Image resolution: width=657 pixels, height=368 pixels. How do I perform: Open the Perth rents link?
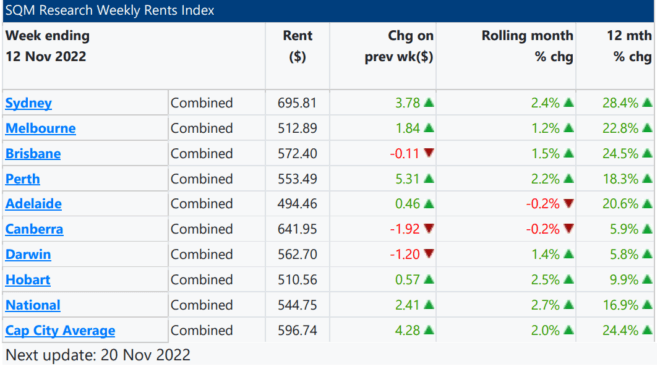click(23, 179)
